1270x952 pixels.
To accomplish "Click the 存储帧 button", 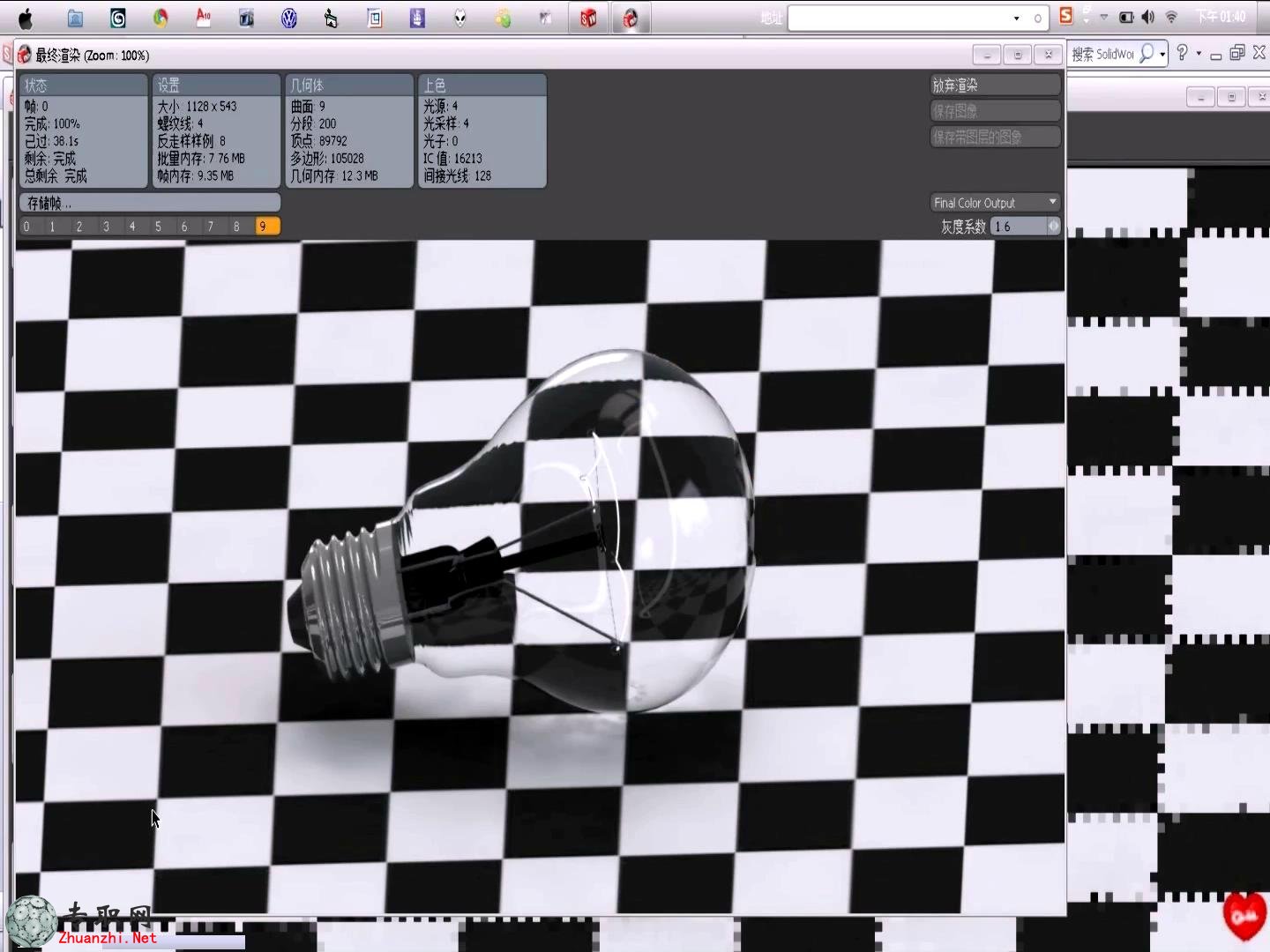I will pos(150,203).
